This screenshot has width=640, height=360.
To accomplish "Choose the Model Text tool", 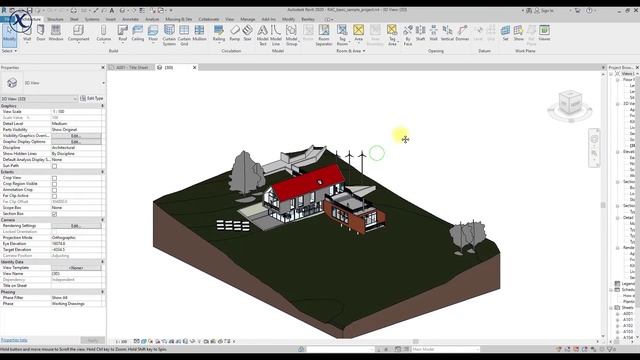I will click(262, 35).
